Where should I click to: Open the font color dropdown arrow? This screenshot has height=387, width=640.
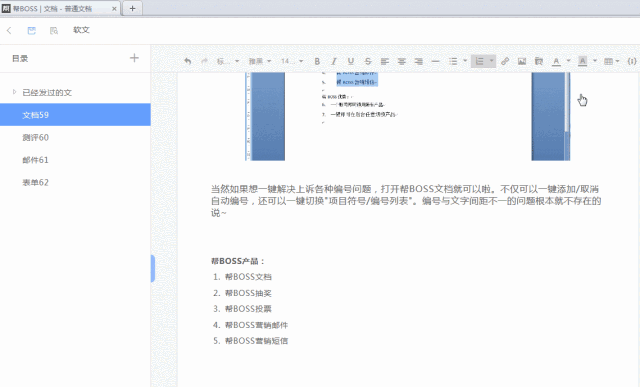tap(568, 61)
